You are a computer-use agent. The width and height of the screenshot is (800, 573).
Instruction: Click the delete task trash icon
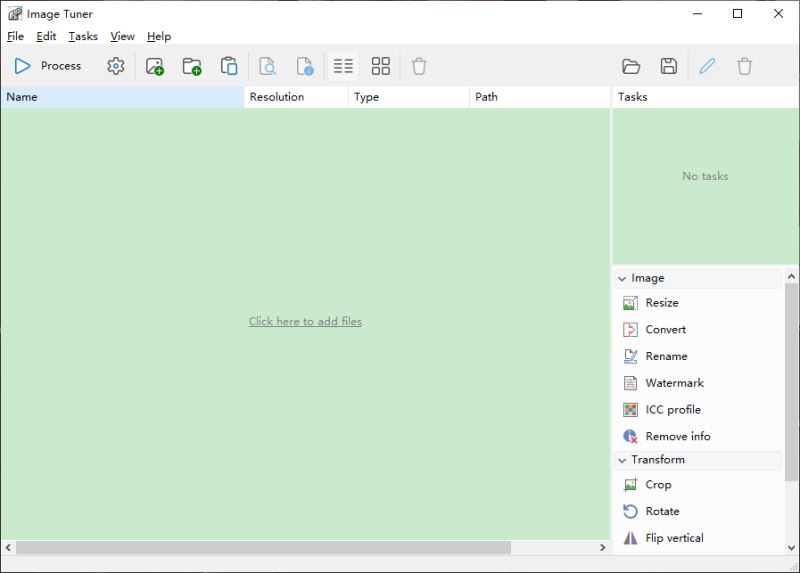pos(744,66)
